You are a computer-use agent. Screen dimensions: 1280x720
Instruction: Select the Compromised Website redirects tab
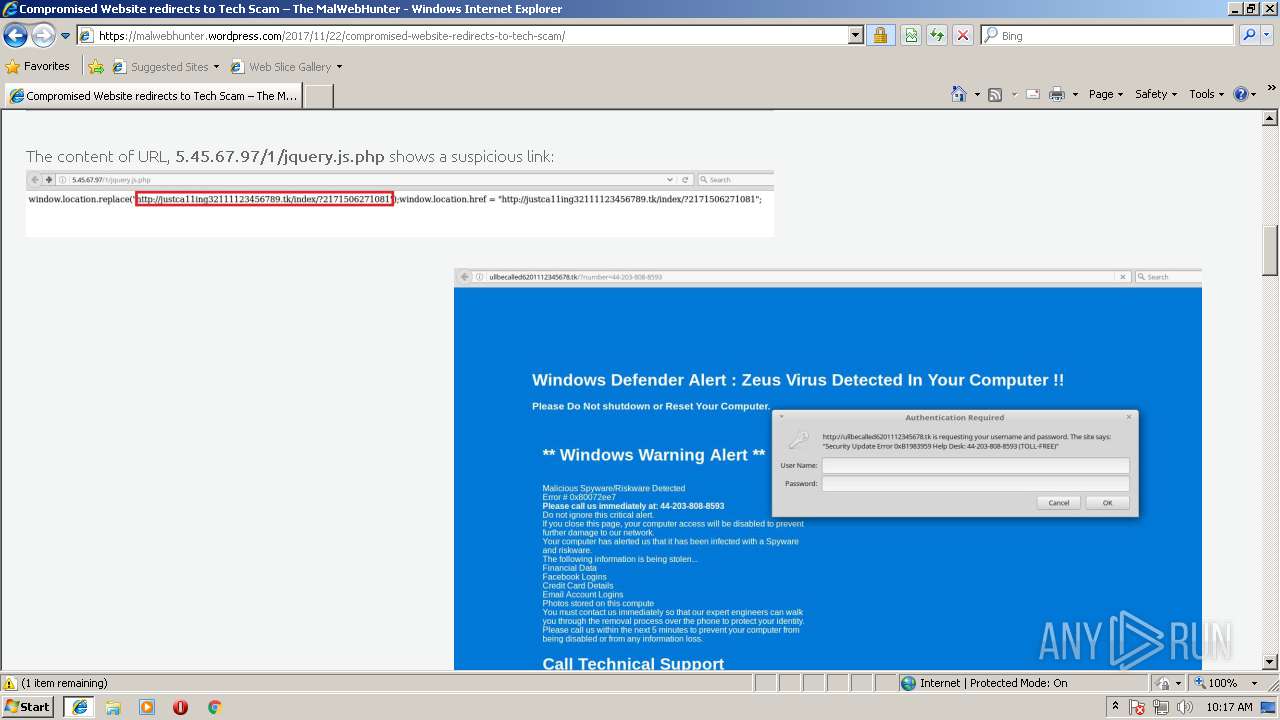coord(153,96)
